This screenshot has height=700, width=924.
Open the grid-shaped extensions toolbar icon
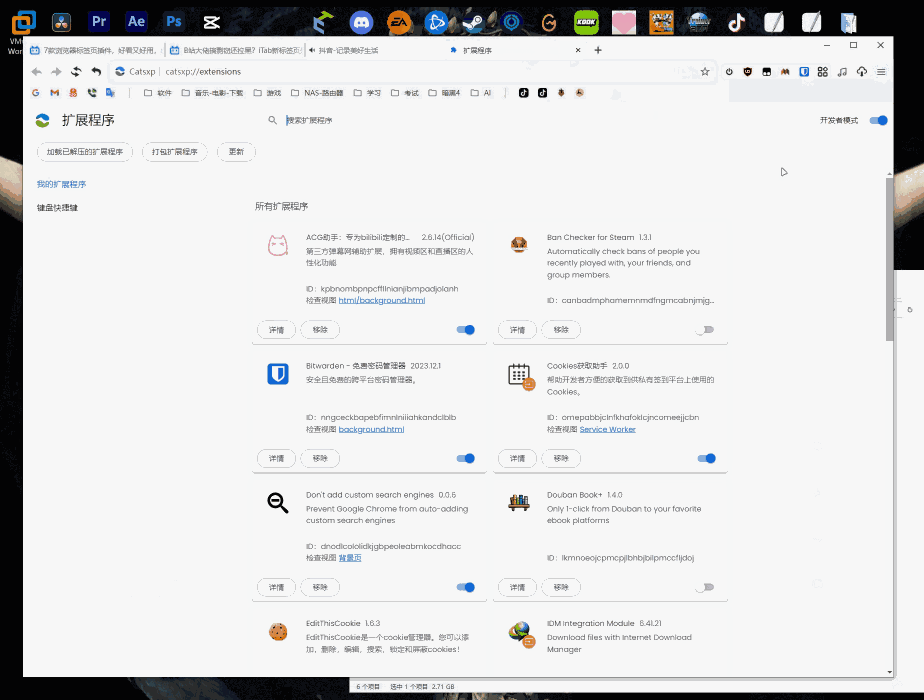click(x=823, y=72)
